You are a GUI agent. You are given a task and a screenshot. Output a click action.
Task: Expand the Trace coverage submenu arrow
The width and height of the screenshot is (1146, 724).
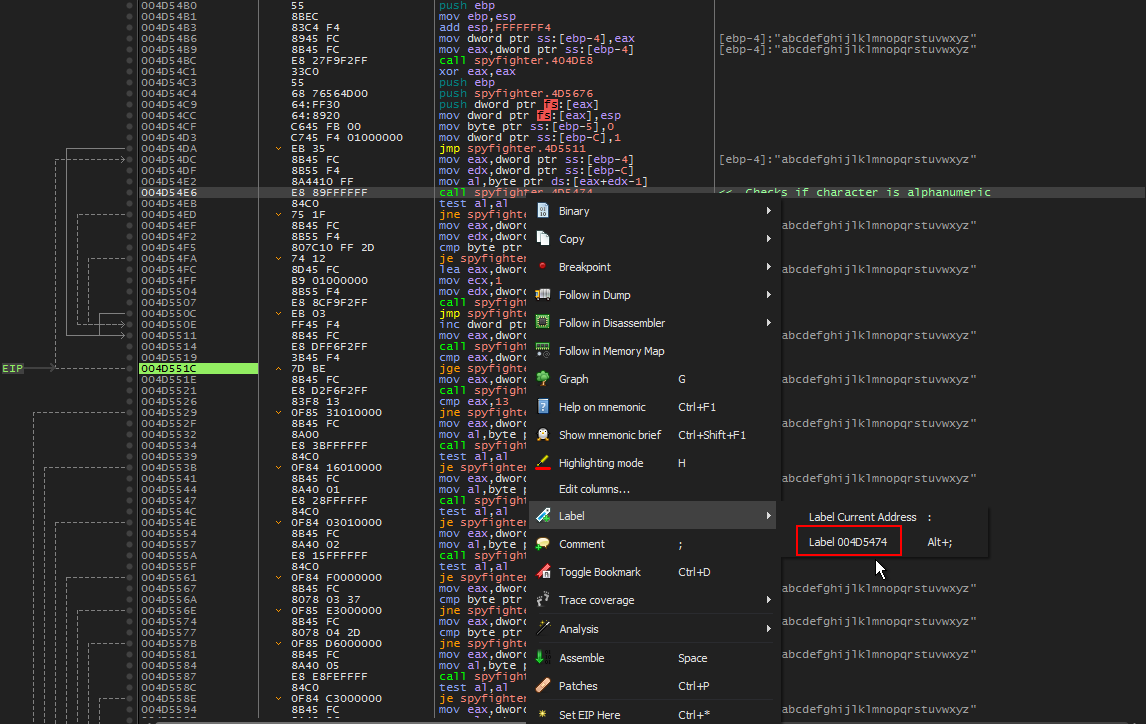tap(768, 600)
